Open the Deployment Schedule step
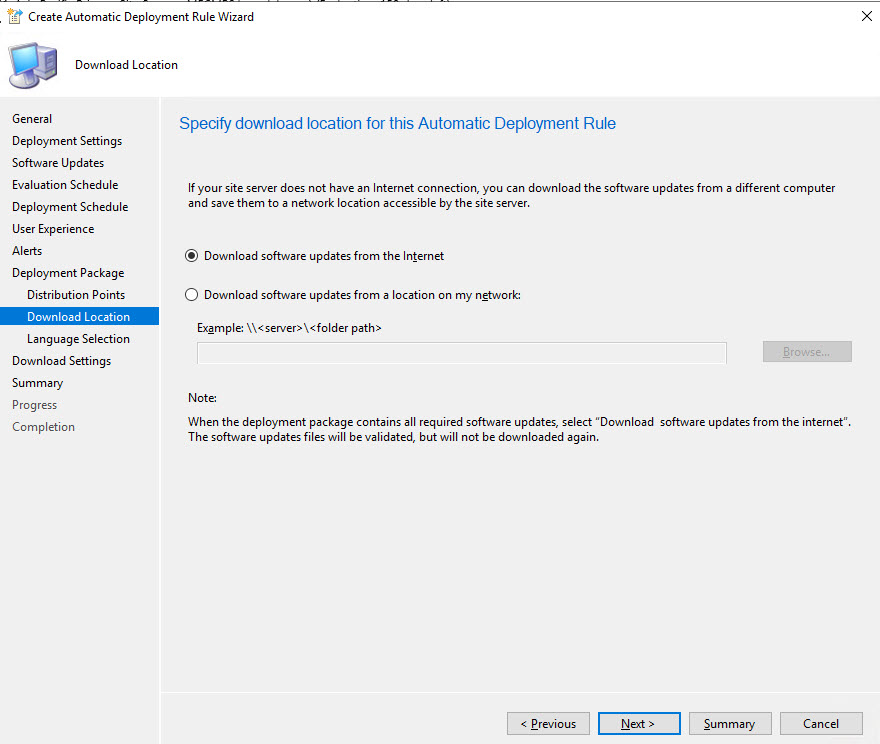This screenshot has height=744, width=880. [x=70, y=207]
